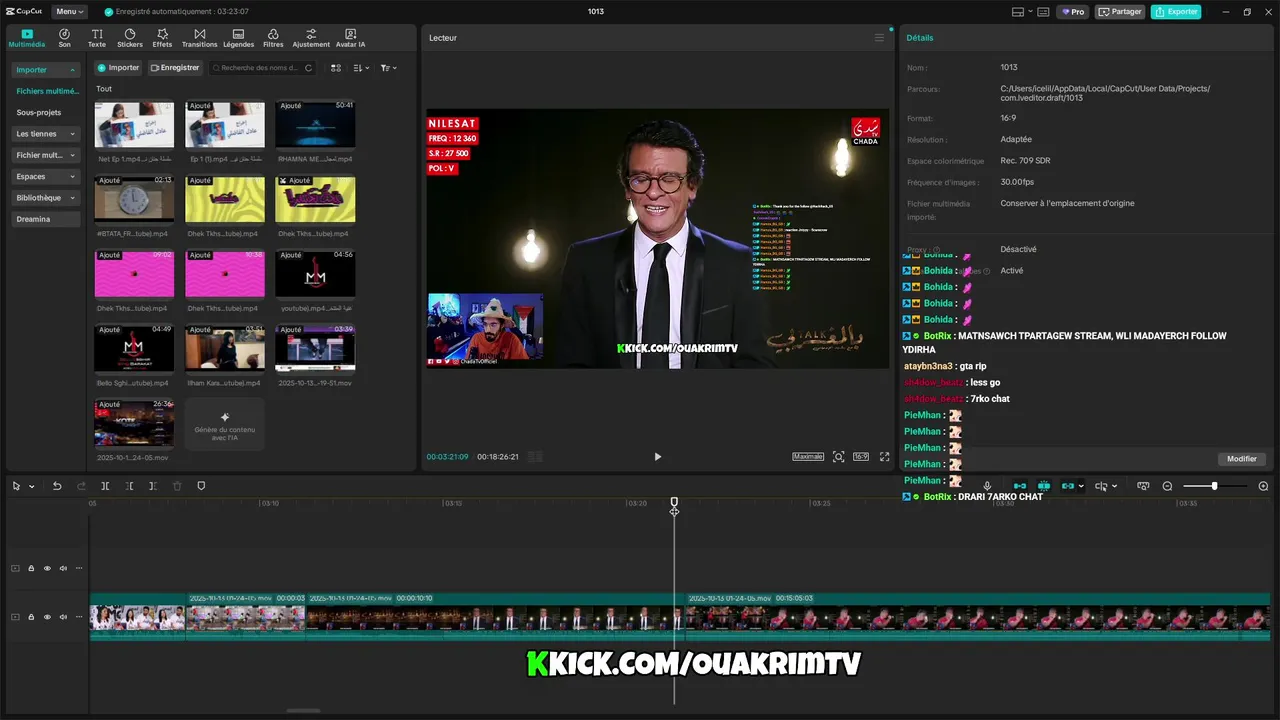
Task: Click the Undo arrow in timeline toolbar
Action: tap(57, 486)
